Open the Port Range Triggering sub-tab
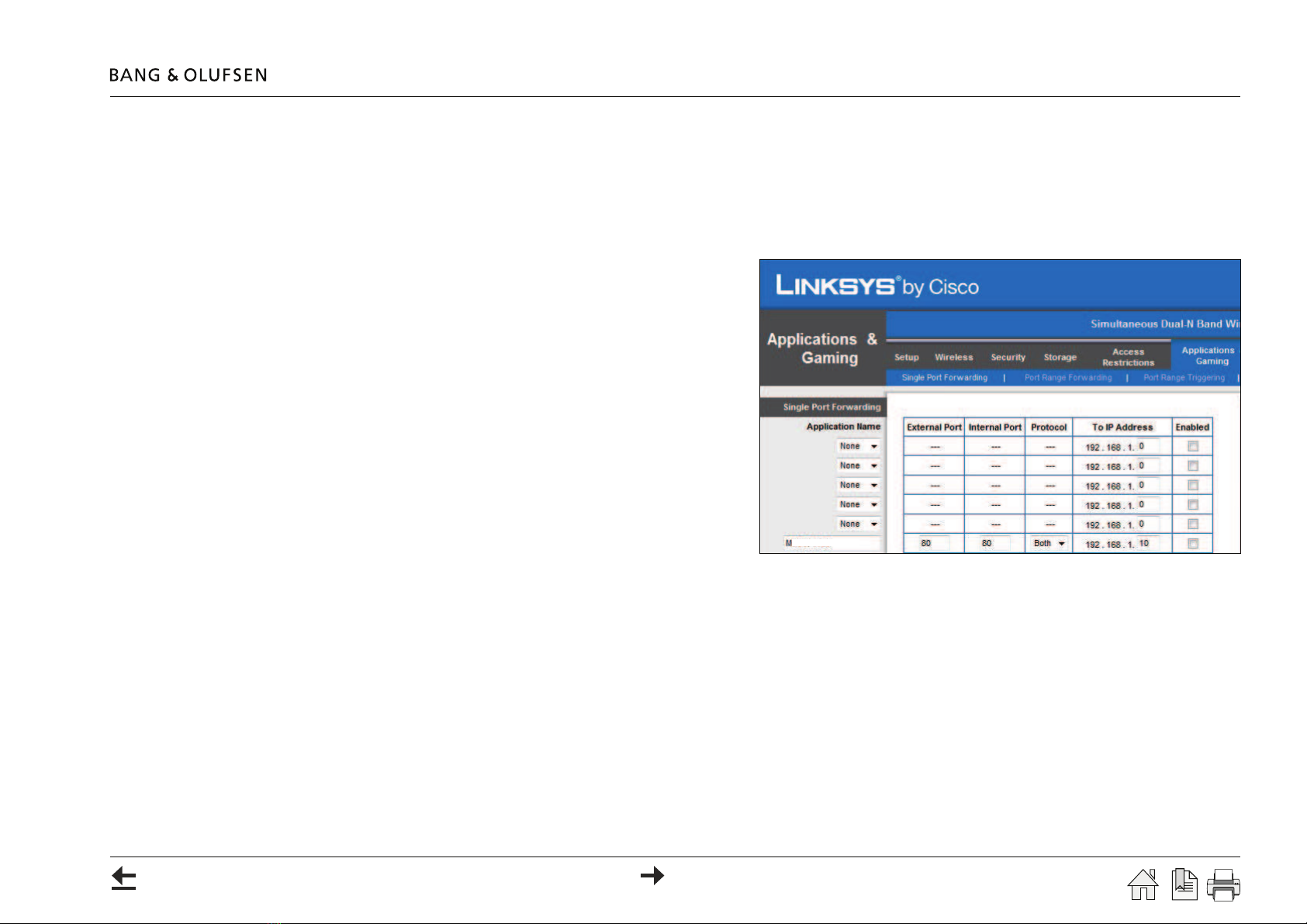The height and width of the screenshot is (924, 1307). point(1184,378)
